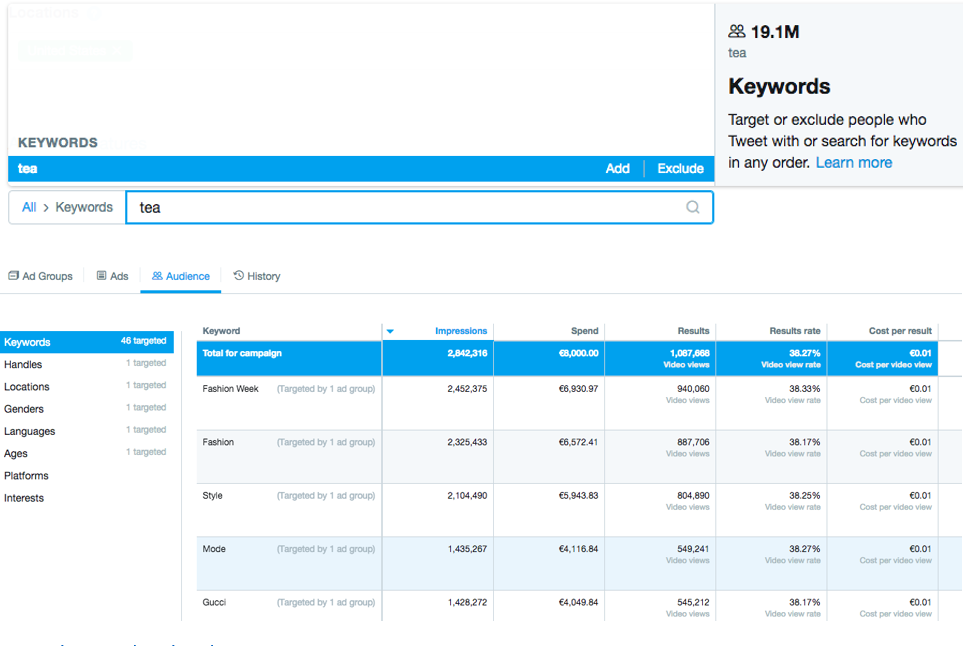Click Add to target the tea keyword
This screenshot has height=646, width=963.
617,168
